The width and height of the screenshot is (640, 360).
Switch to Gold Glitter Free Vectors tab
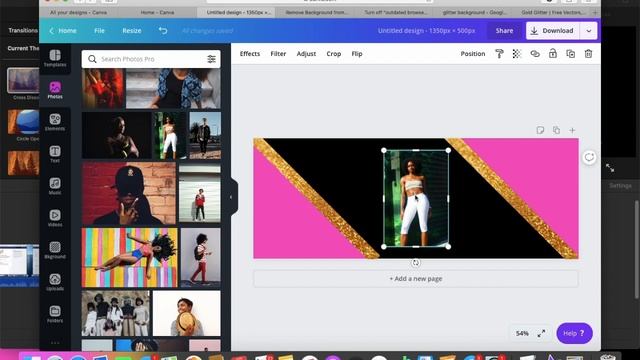[553, 13]
